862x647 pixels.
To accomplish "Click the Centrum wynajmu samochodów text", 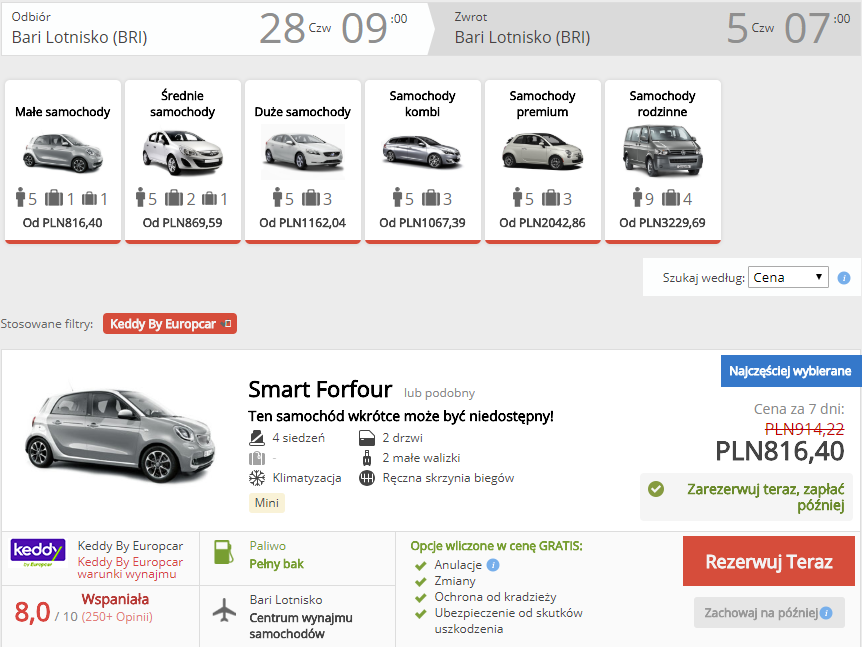I will click(x=301, y=626).
